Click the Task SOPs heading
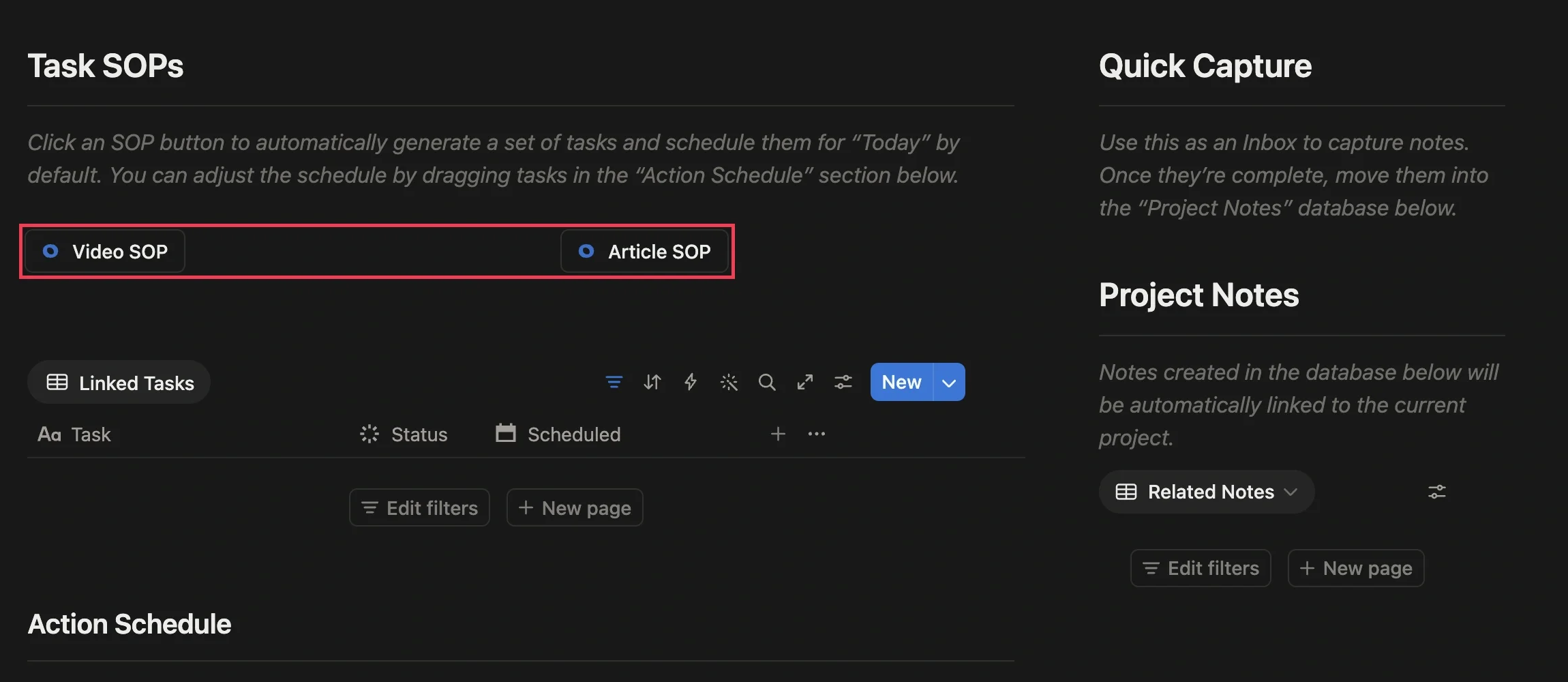This screenshot has height=682, width=1568. click(106, 66)
